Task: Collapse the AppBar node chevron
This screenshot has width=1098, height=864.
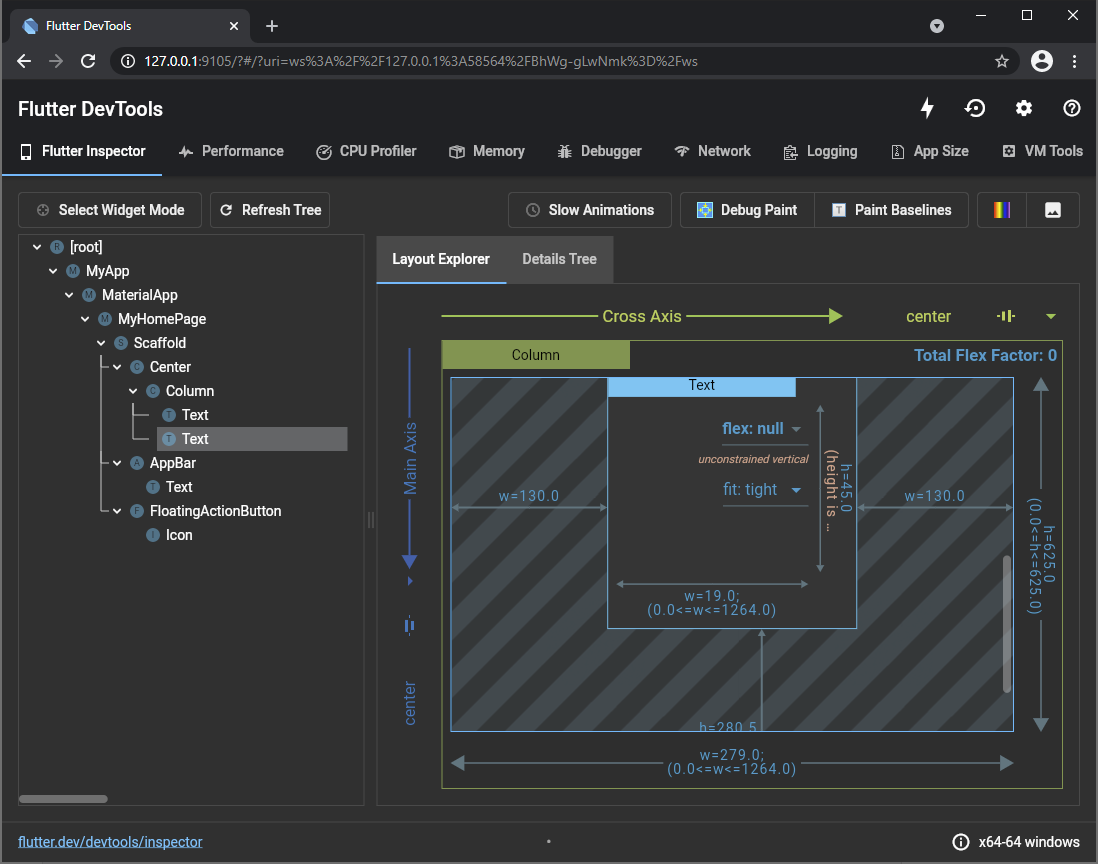Action: pyautogui.click(x=117, y=463)
